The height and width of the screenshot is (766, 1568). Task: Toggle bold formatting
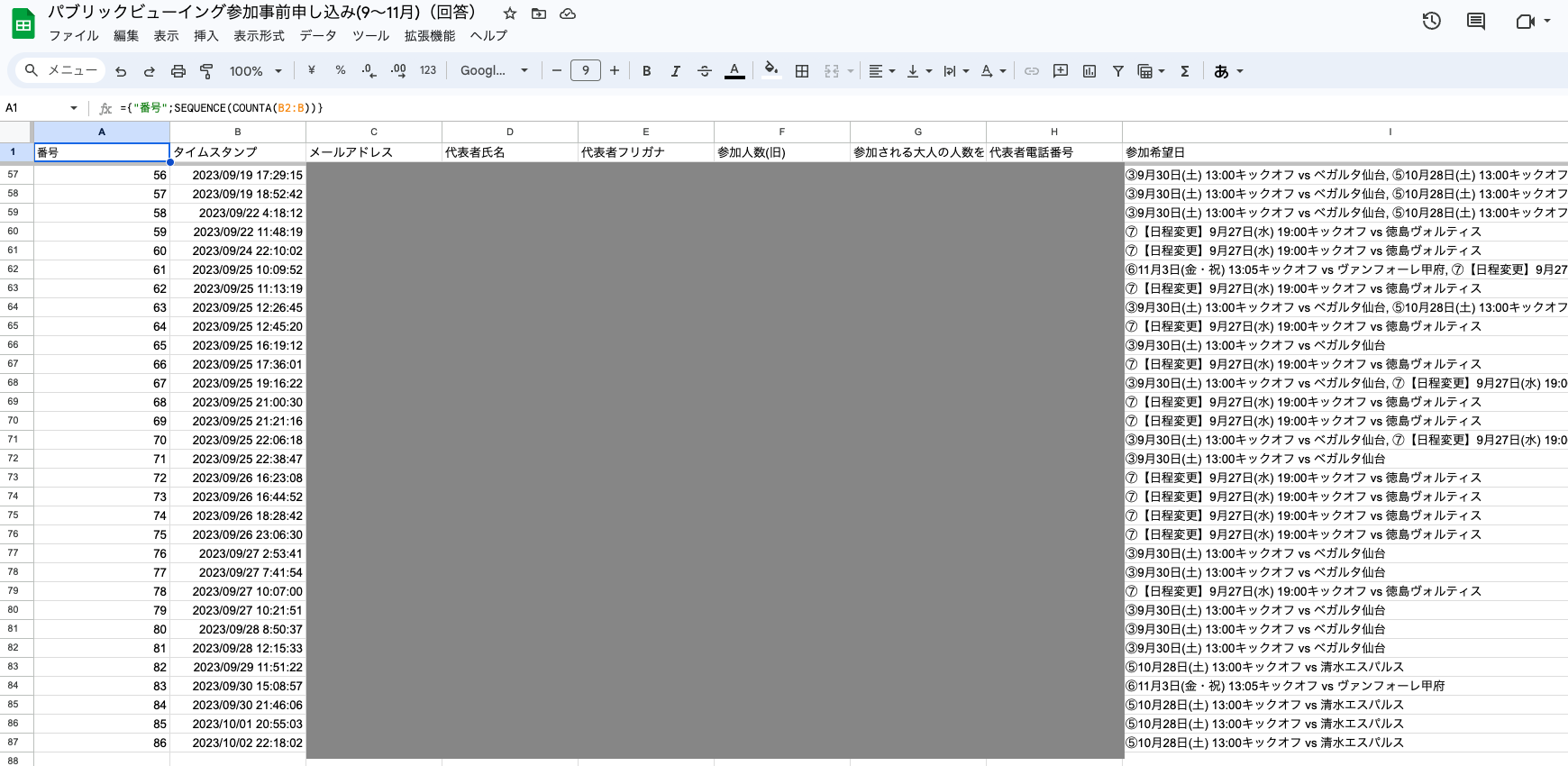pos(647,71)
